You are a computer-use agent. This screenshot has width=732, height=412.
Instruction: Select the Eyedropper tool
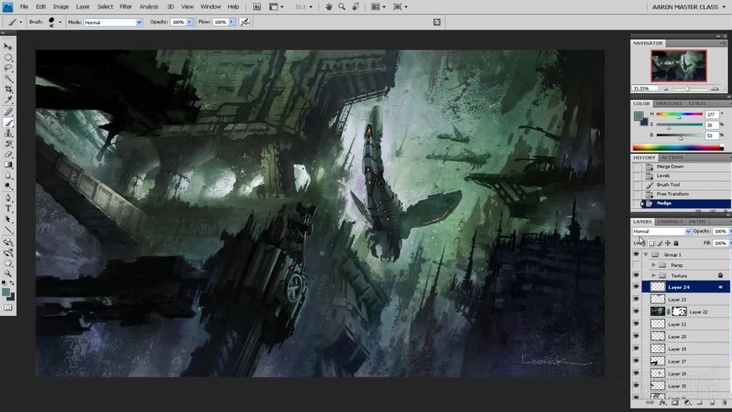point(8,100)
